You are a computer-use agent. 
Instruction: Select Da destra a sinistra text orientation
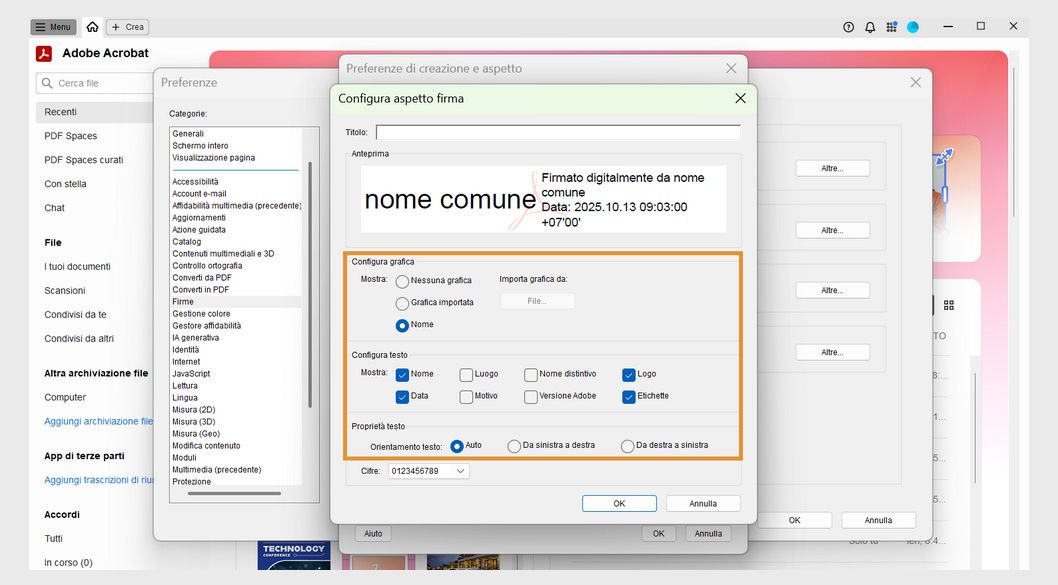pos(628,447)
